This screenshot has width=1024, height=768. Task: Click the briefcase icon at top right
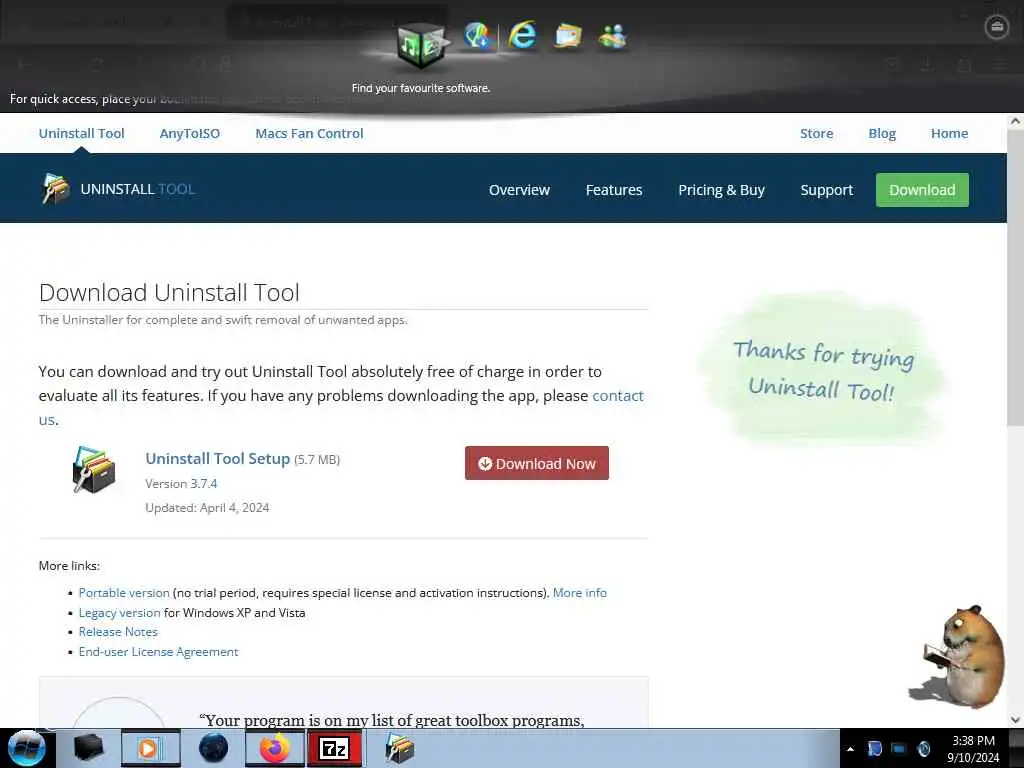(x=997, y=27)
